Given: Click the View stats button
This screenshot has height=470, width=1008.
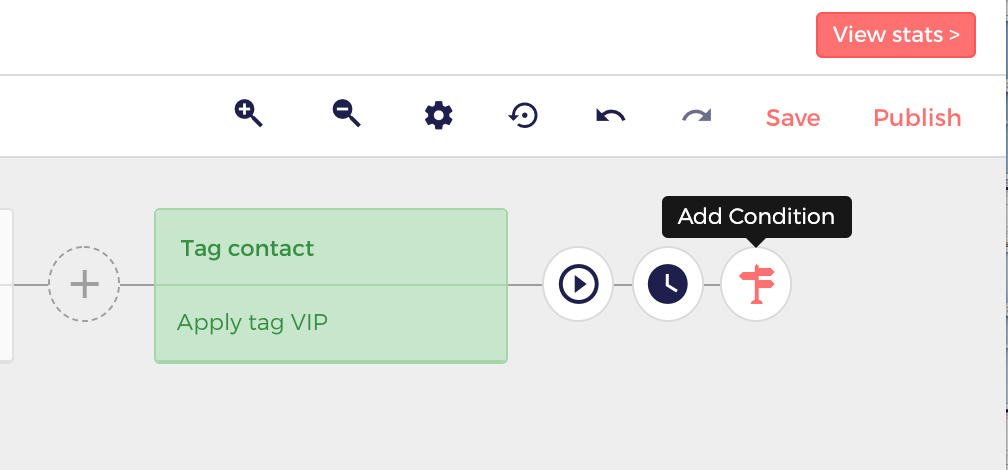Looking at the screenshot, I should 896,35.
